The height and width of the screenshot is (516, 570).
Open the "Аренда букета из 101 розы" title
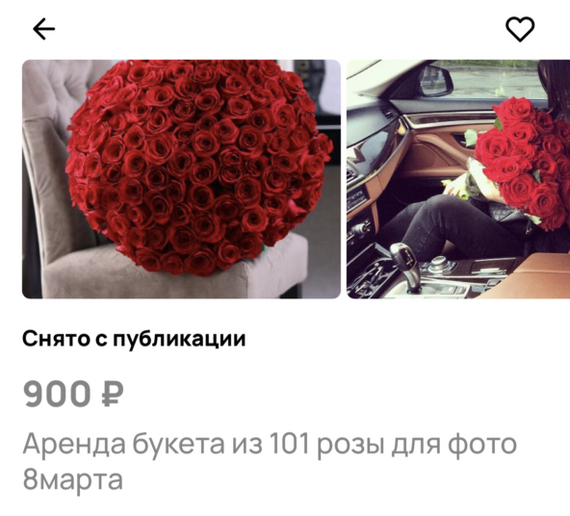[x=270, y=461]
